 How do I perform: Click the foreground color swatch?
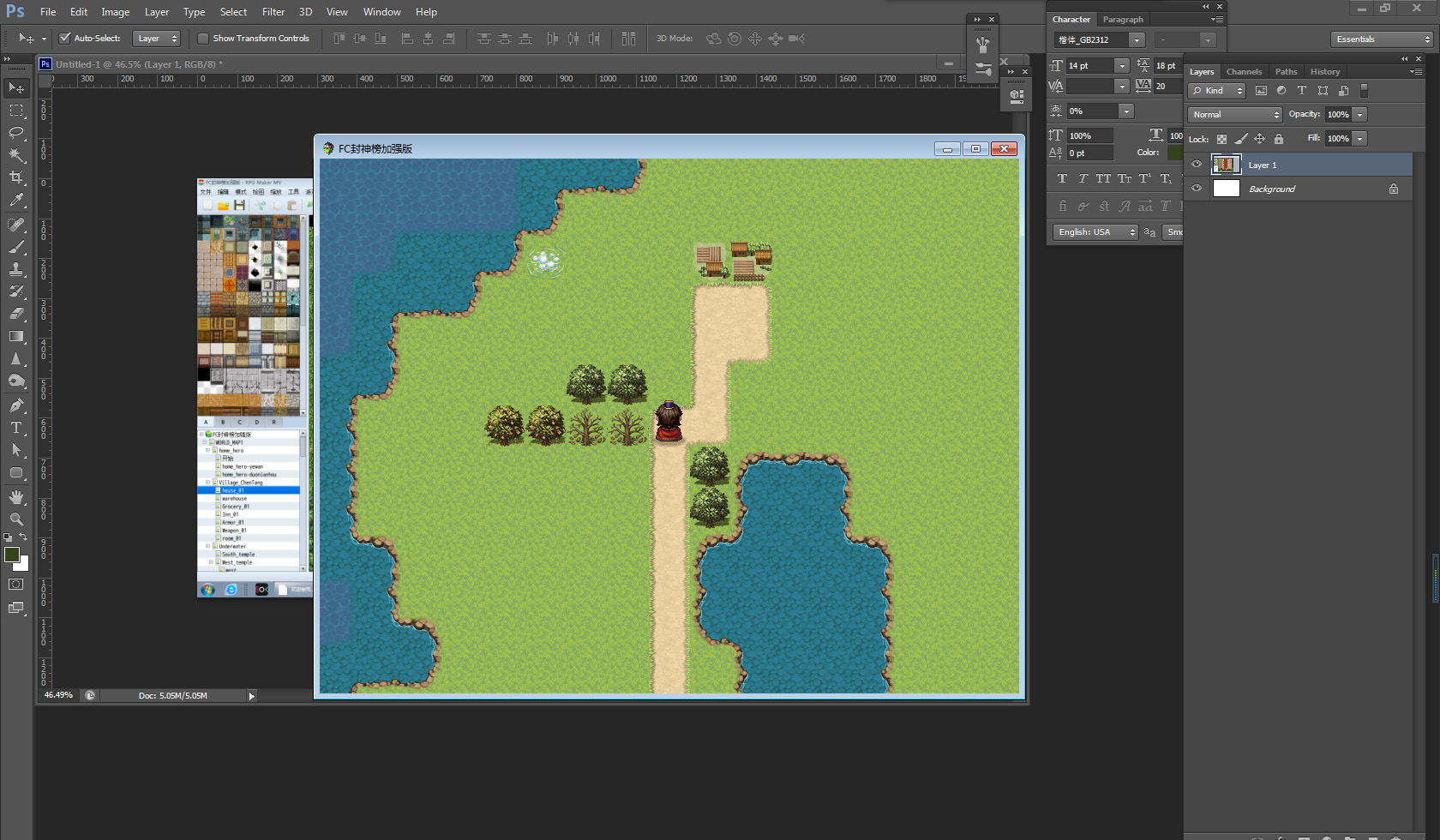pyautogui.click(x=12, y=555)
